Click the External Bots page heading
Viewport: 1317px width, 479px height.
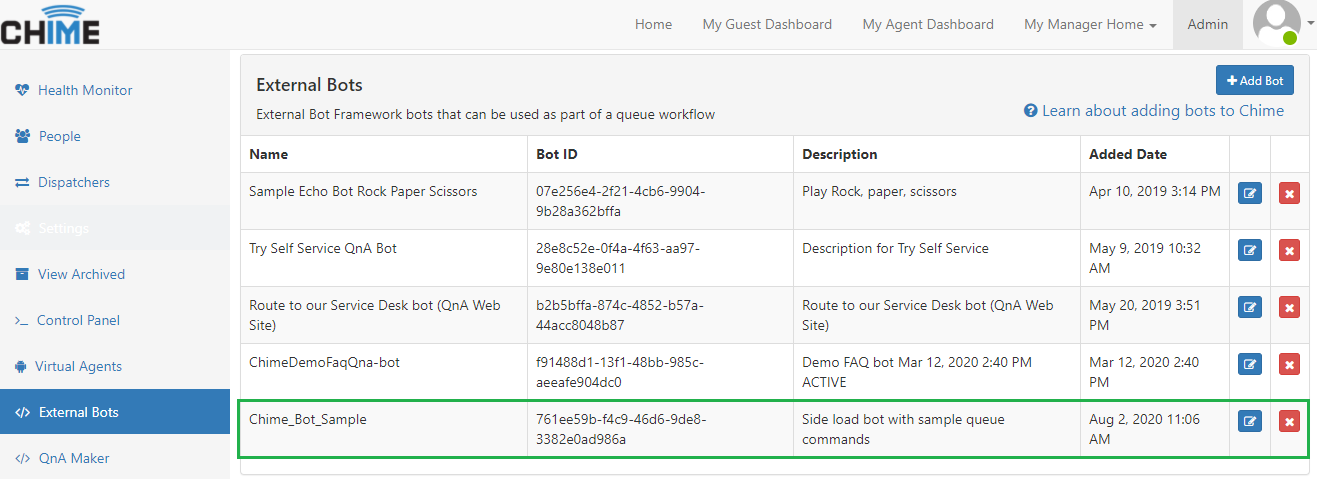(x=309, y=85)
